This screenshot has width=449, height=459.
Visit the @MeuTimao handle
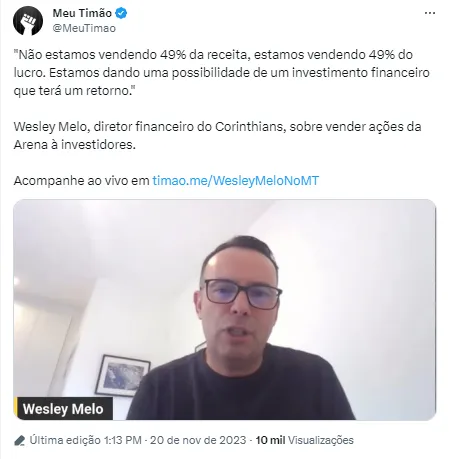84,28
